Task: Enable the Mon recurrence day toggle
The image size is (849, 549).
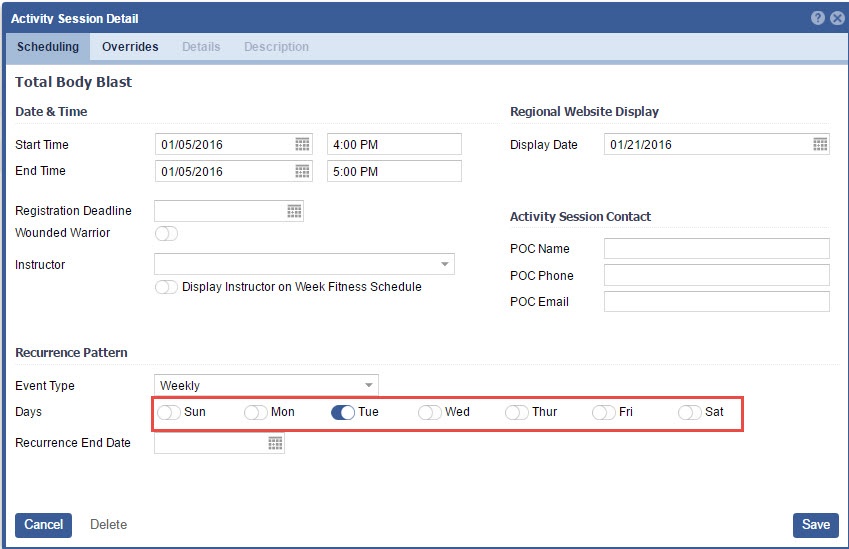Action: click(x=256, y=412)
